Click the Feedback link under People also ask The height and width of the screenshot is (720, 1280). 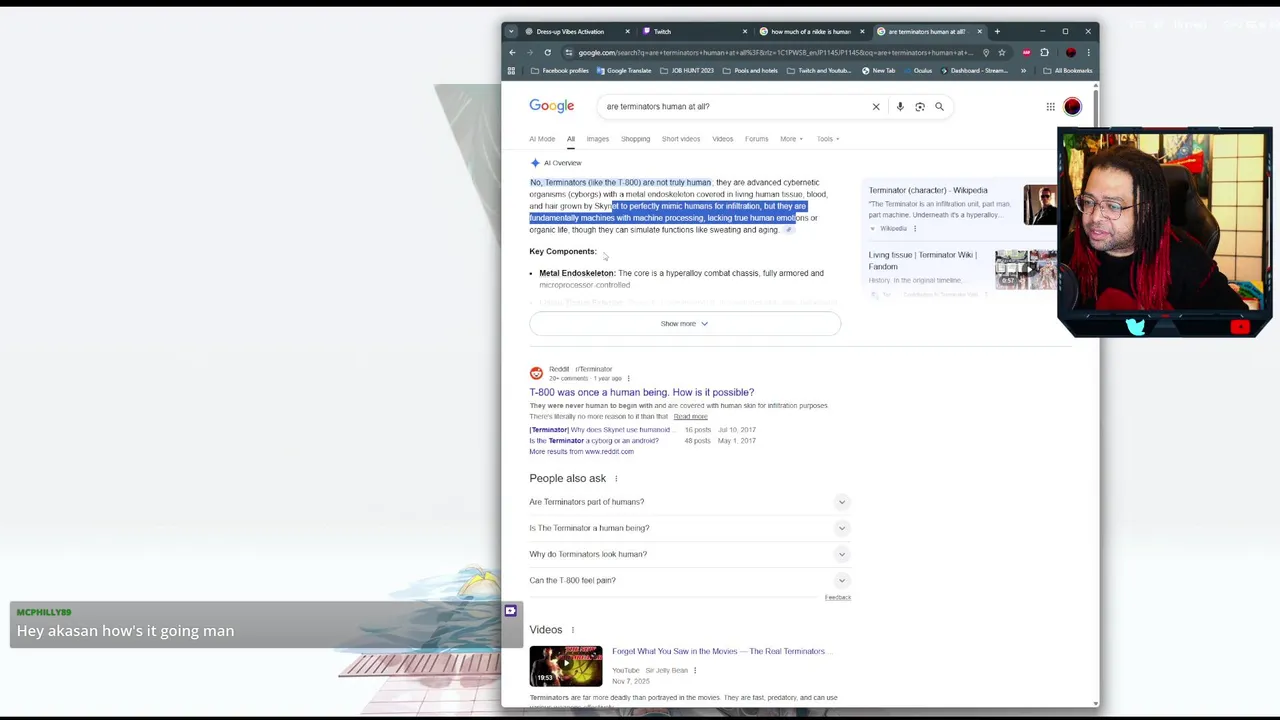pyautogui.click(x=837, y=597)
